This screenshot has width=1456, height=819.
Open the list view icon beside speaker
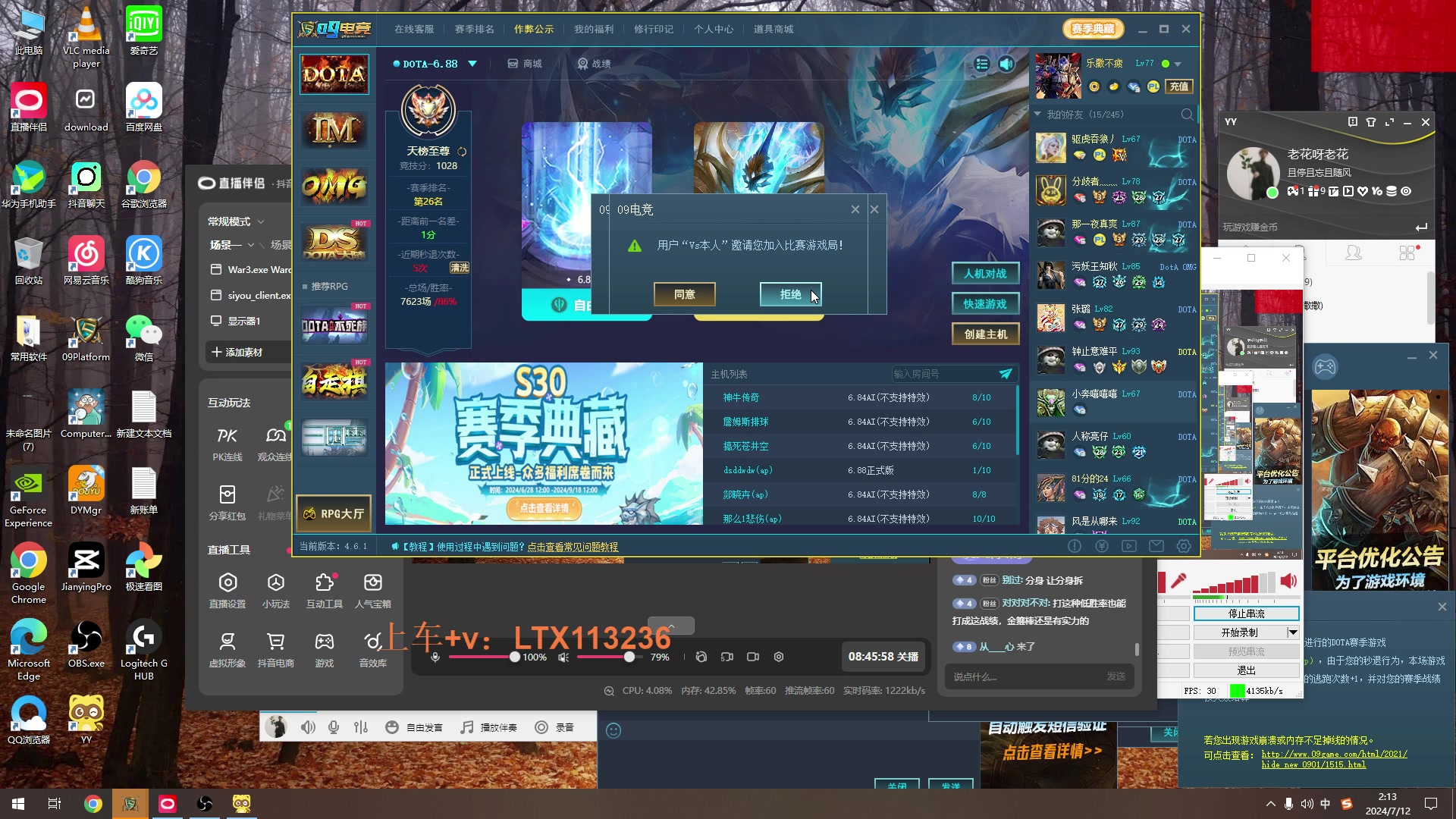(982, 64)
